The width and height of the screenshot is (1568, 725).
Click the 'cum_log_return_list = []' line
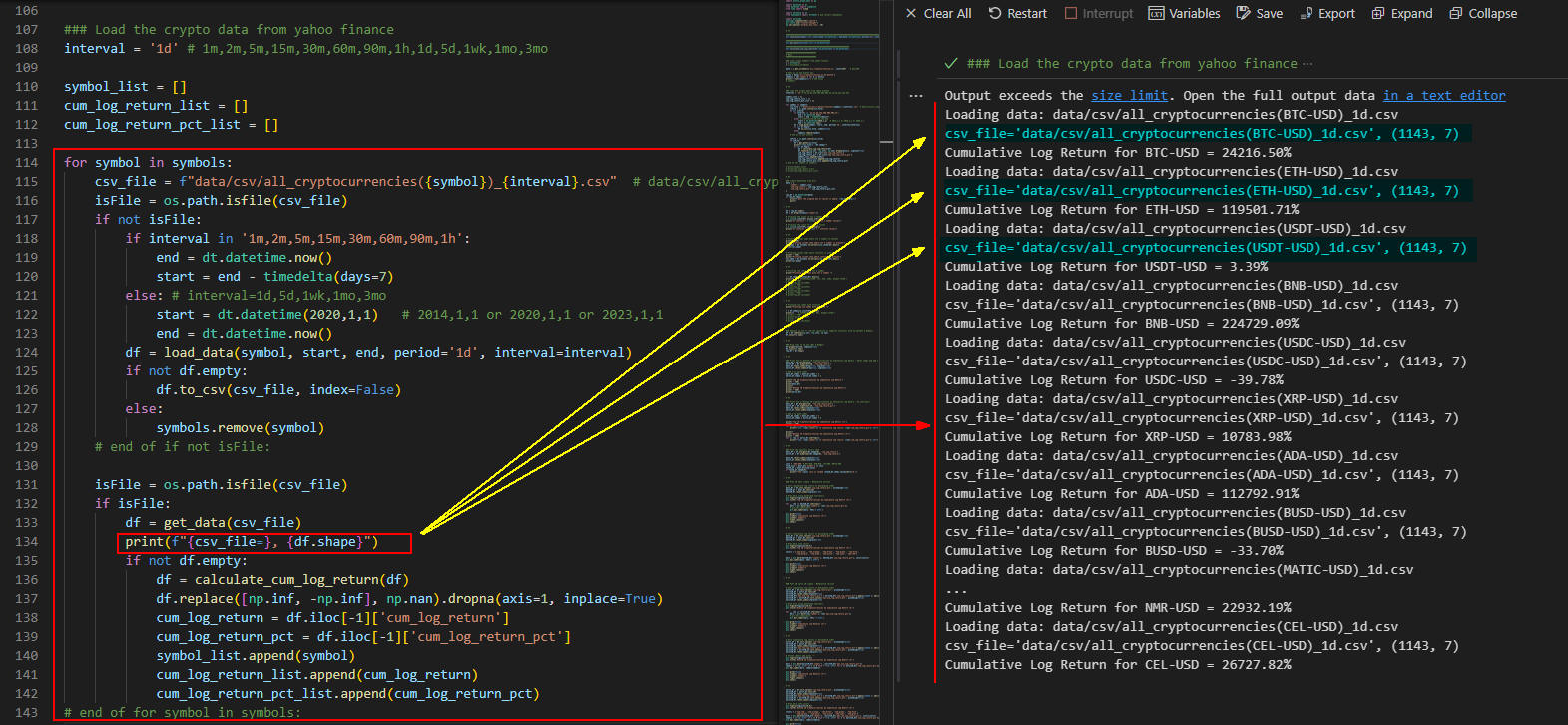(156, 105)
